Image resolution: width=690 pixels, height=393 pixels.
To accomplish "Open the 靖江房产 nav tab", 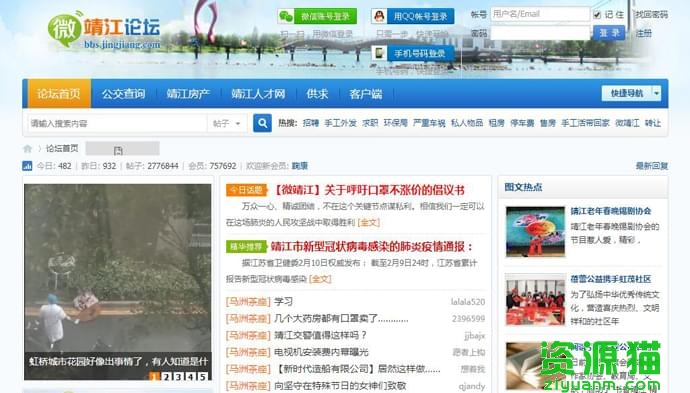I will pos(188,94).
